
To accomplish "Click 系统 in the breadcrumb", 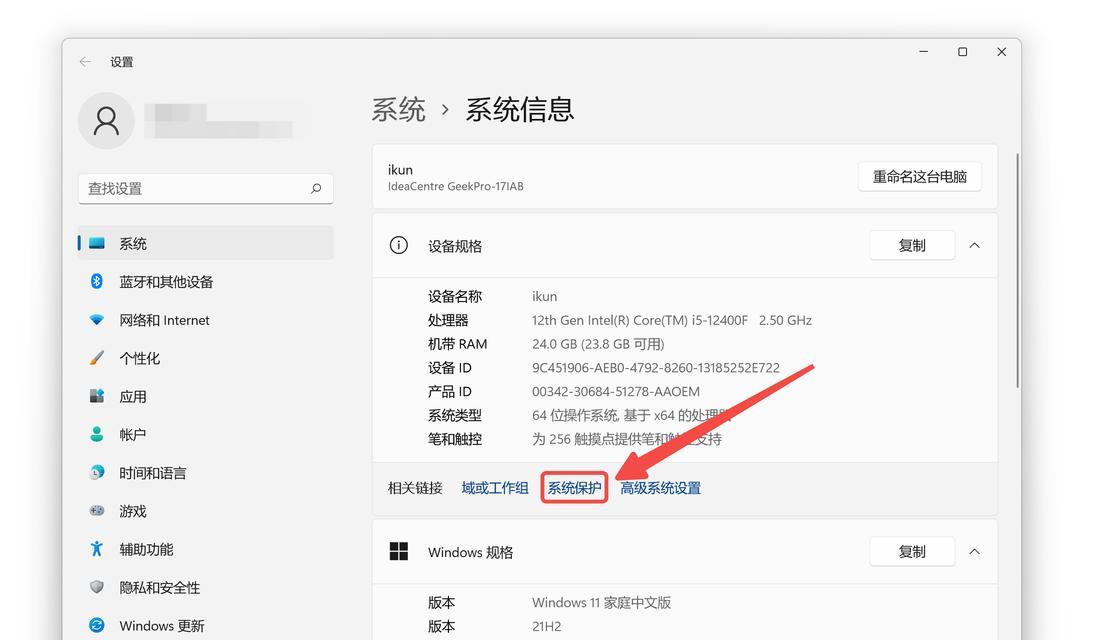I will click(398, 110).
